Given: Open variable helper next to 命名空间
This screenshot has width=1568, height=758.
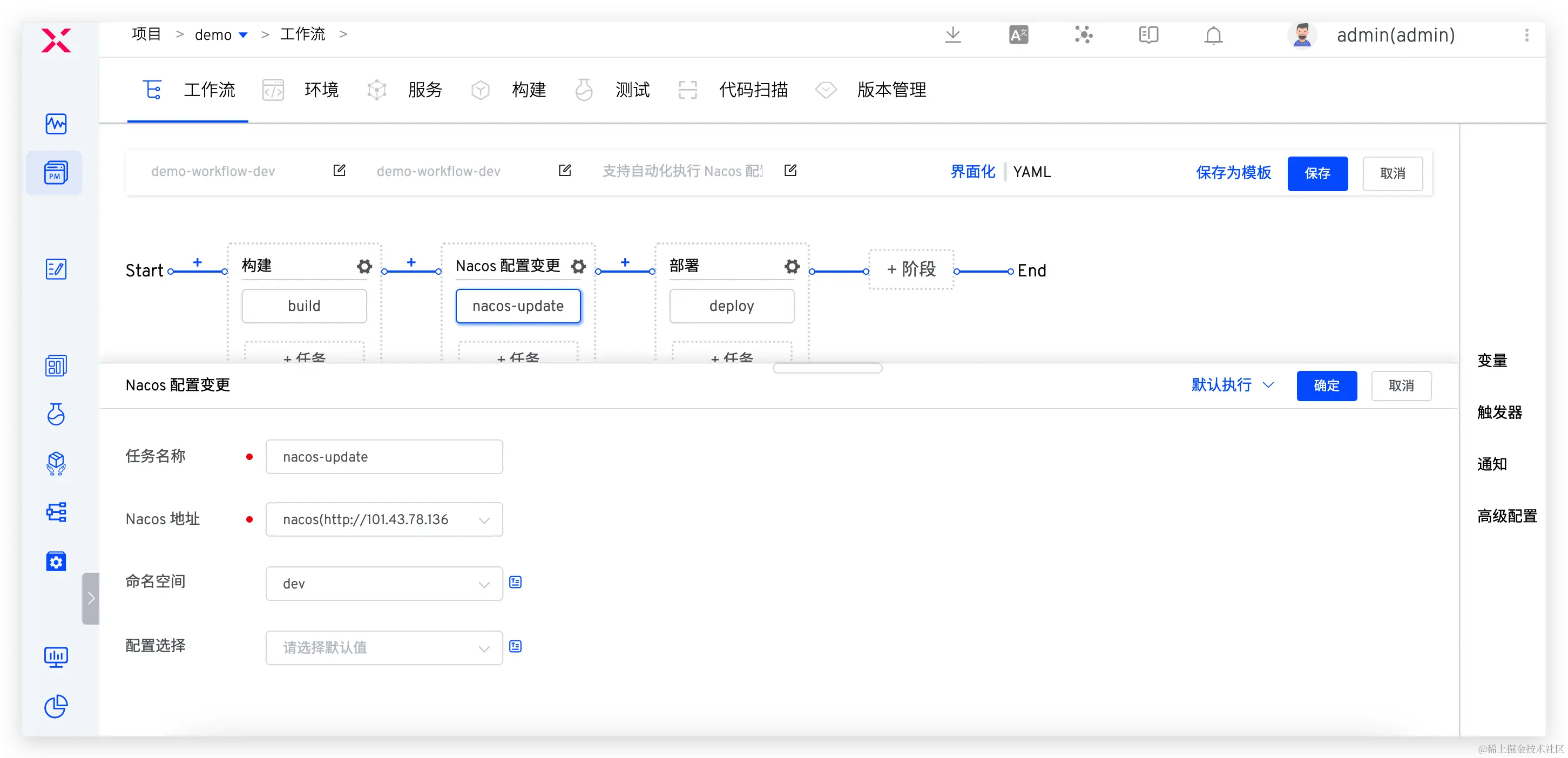Looking at the screenshot, I should pyautogui.click(x=516, y=583).
